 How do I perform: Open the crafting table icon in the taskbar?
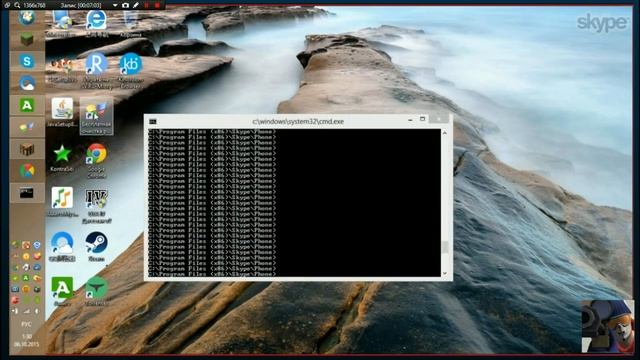point(27,149)
